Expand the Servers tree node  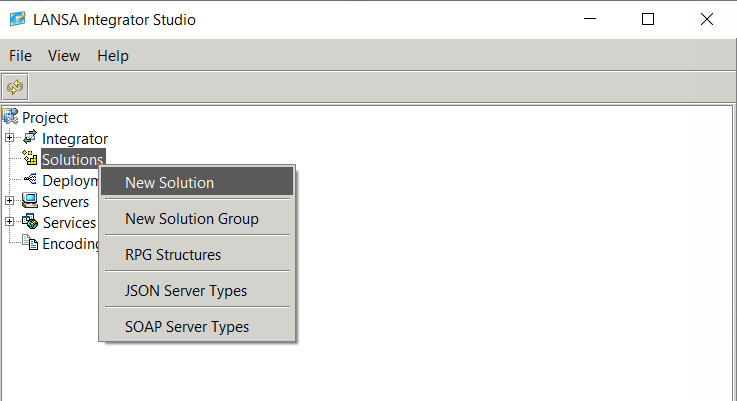[x=9, y=201]
